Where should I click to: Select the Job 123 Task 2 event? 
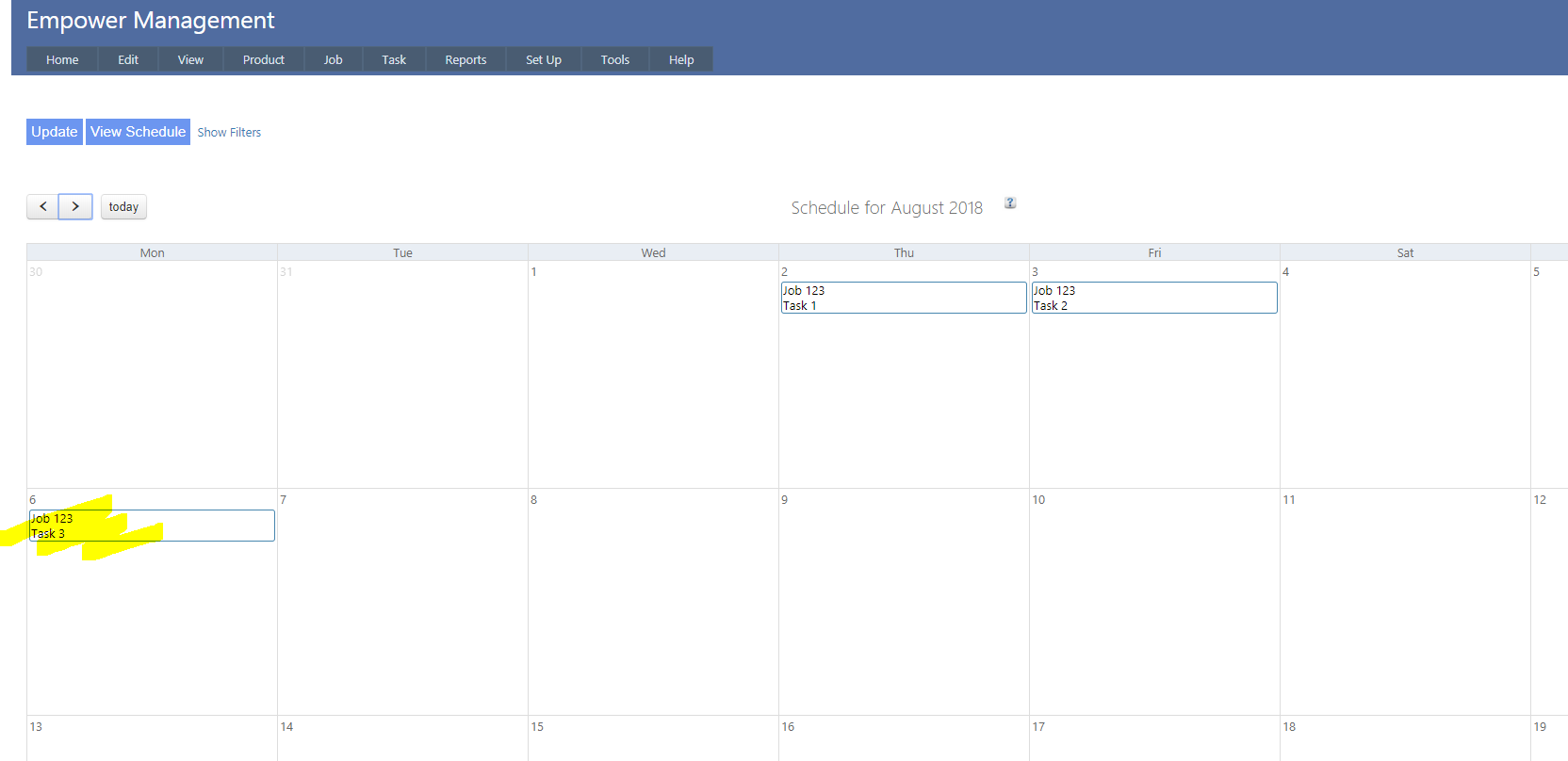pyautogui.click(x=1153, y=298)
